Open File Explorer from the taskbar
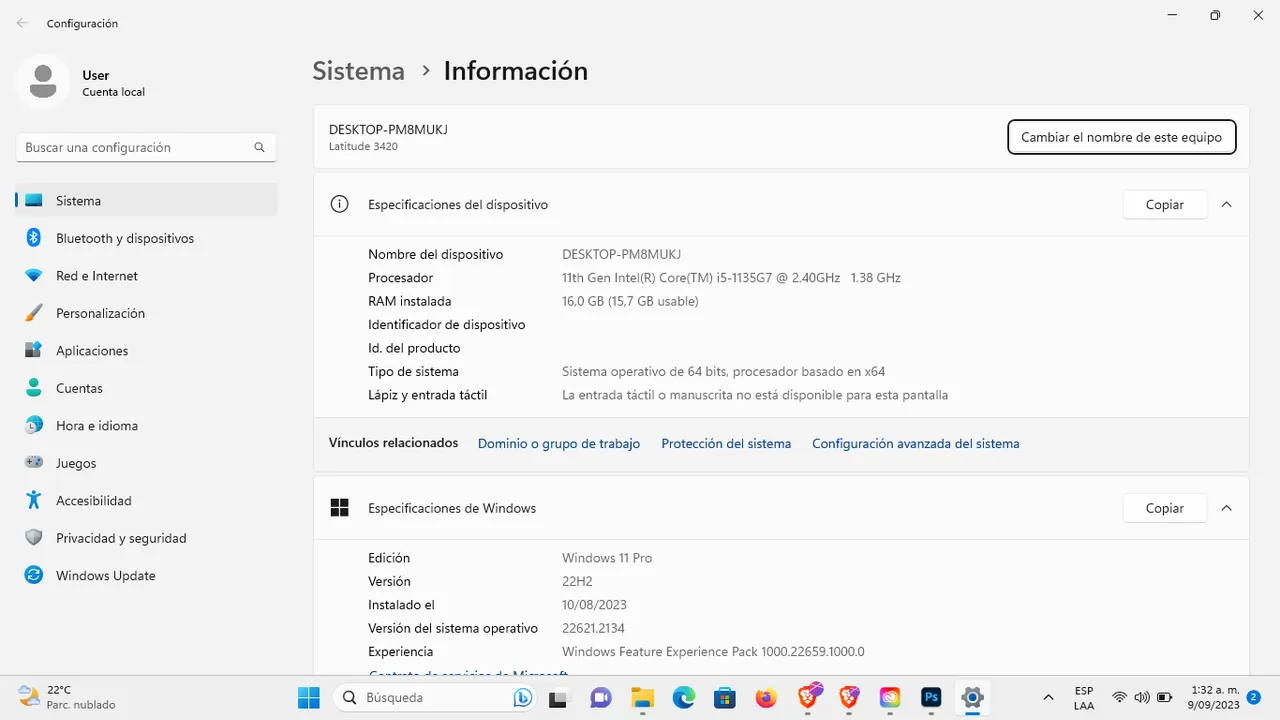This screenshot has height=720, width=1280. (642, 697)
